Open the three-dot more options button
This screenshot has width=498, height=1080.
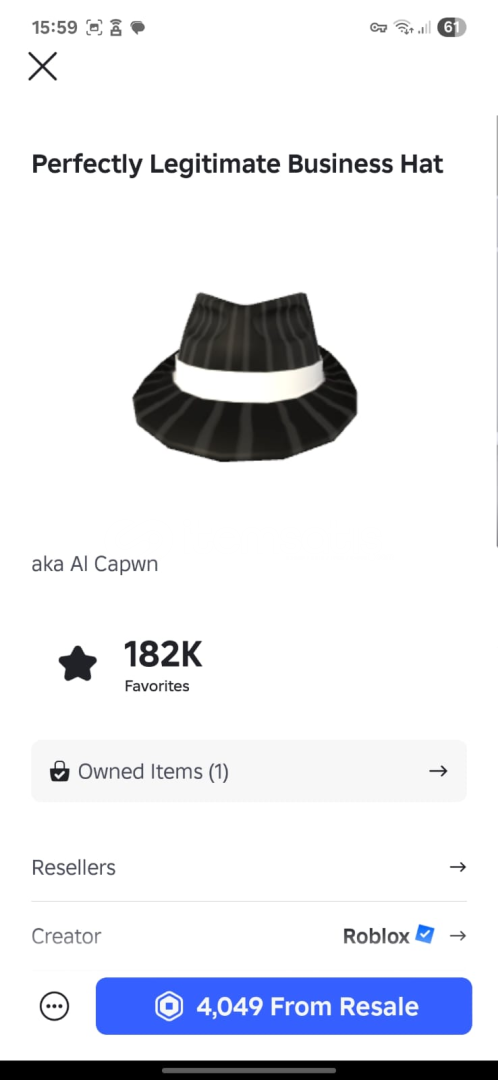pyautogui.click(x=54, y=1006)
